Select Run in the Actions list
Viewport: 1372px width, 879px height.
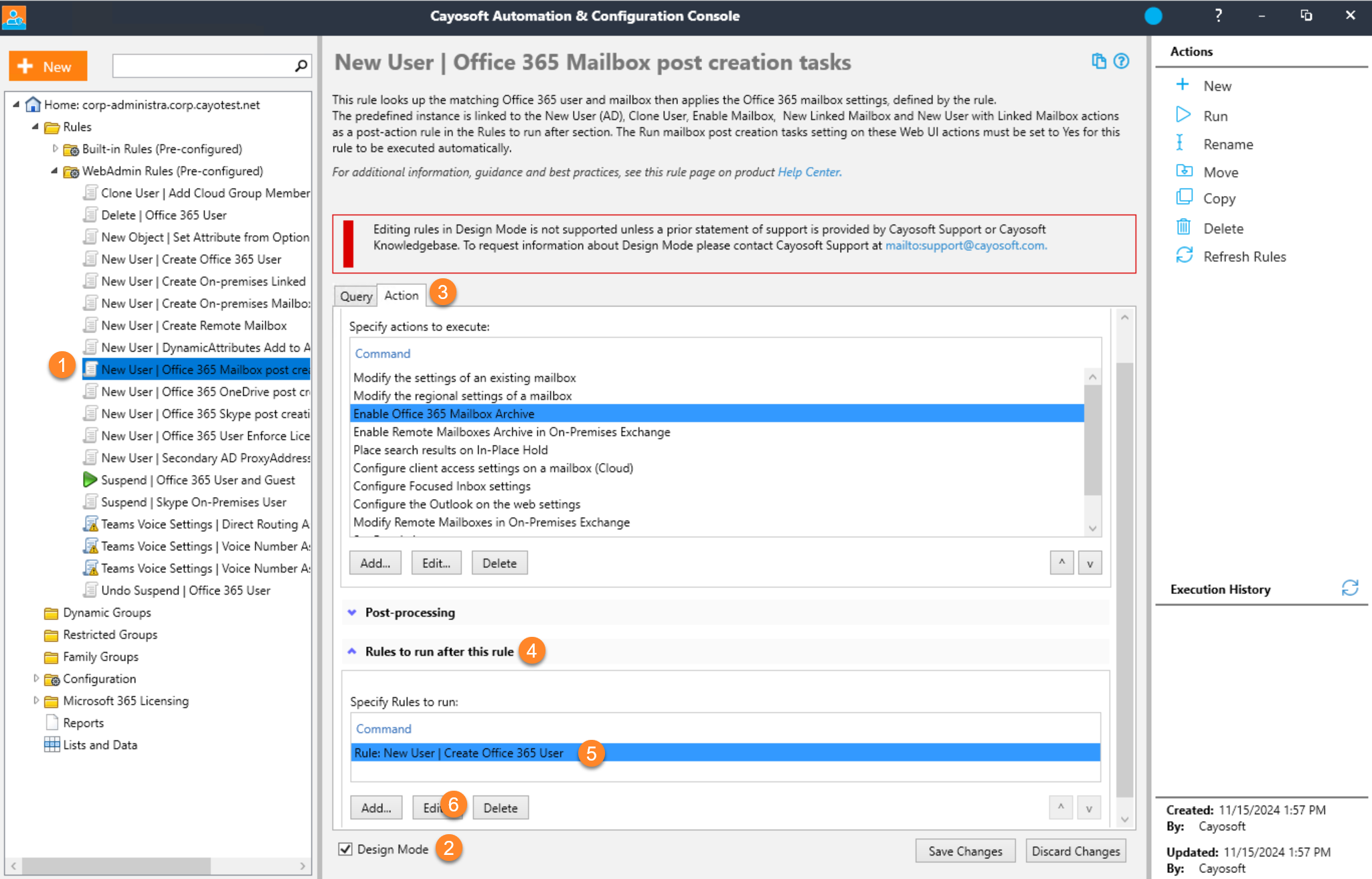1215,116
